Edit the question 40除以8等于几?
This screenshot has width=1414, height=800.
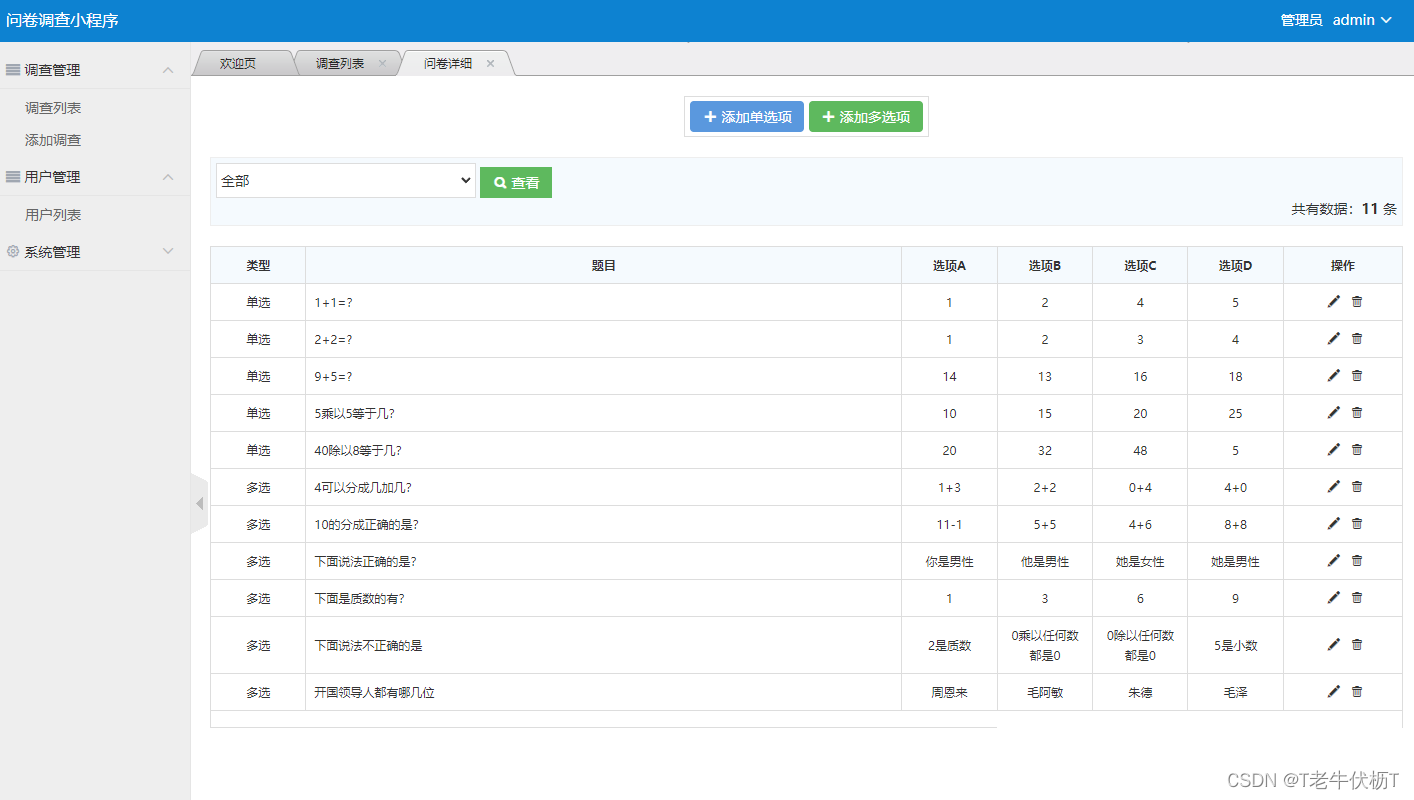click(x=1333, y=450)
